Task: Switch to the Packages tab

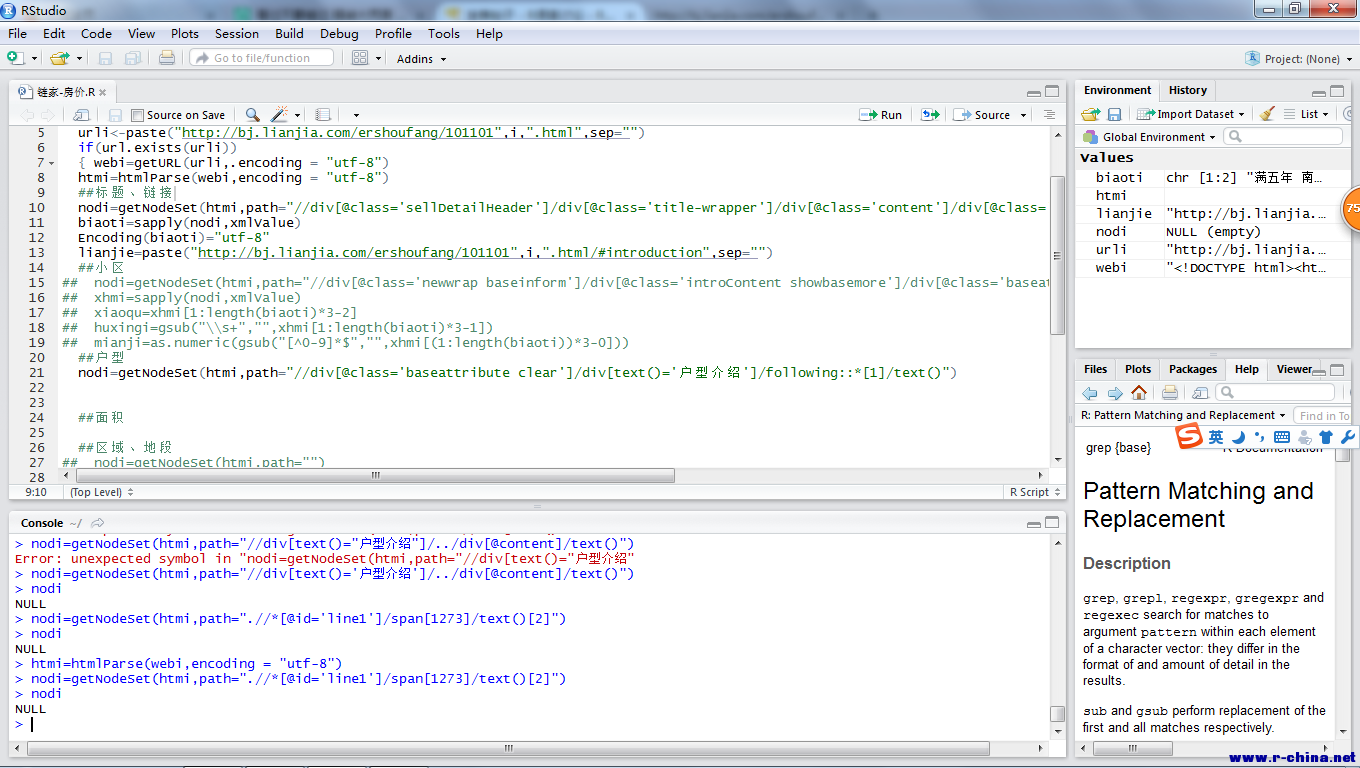Action: 1193,369
